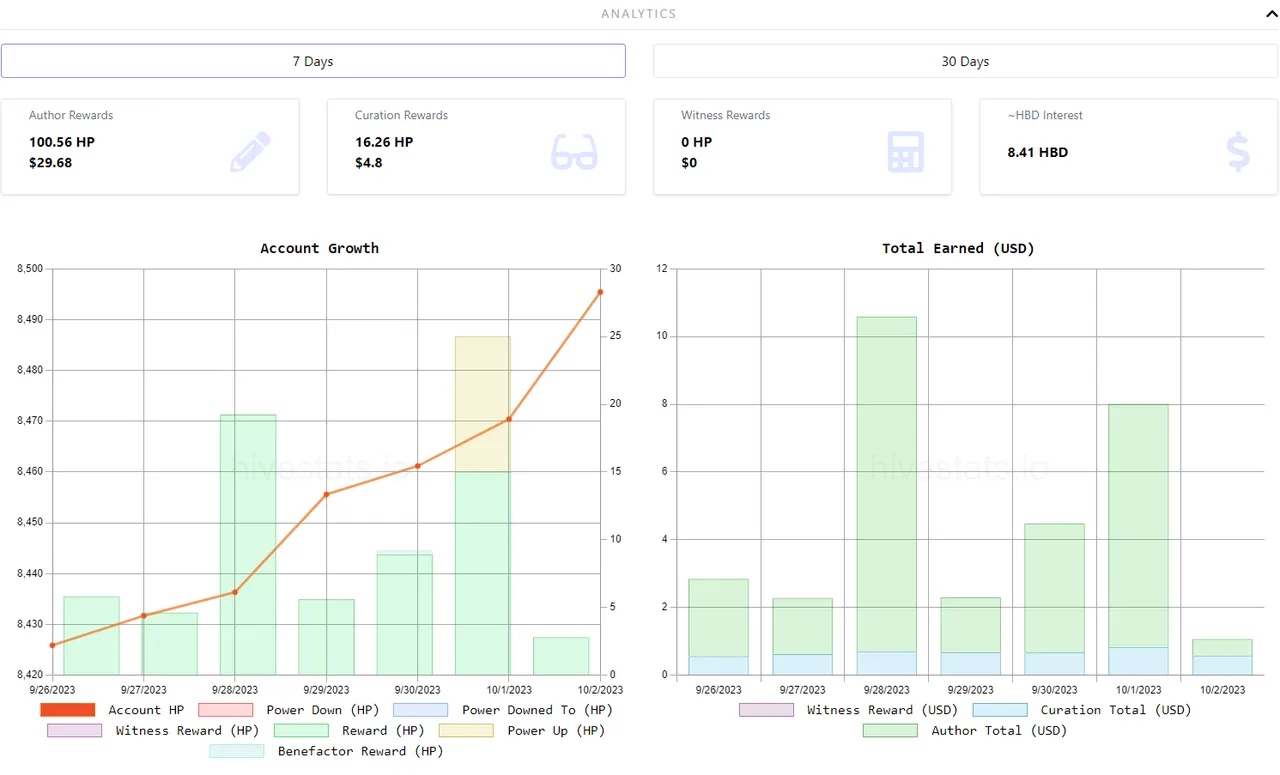Click the 10/1/2023 author bar in Total Earned
This screenshot has width=1280, height=775.
pos(1138,526)
